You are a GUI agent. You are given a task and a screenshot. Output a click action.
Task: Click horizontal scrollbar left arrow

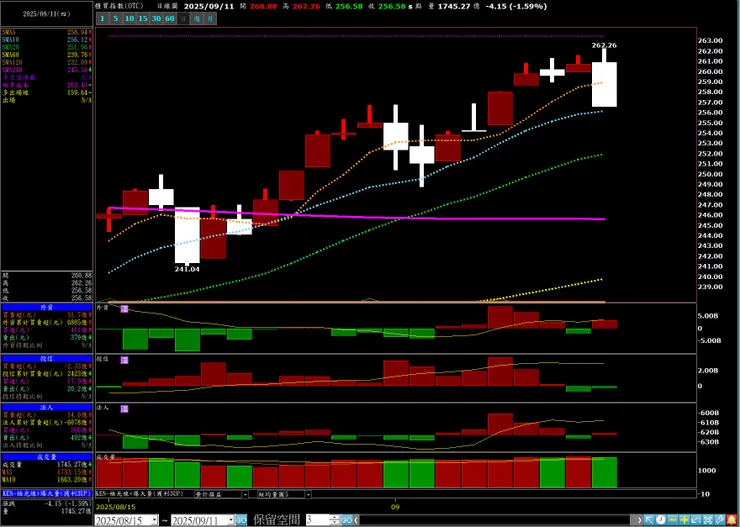click(355, 520)
